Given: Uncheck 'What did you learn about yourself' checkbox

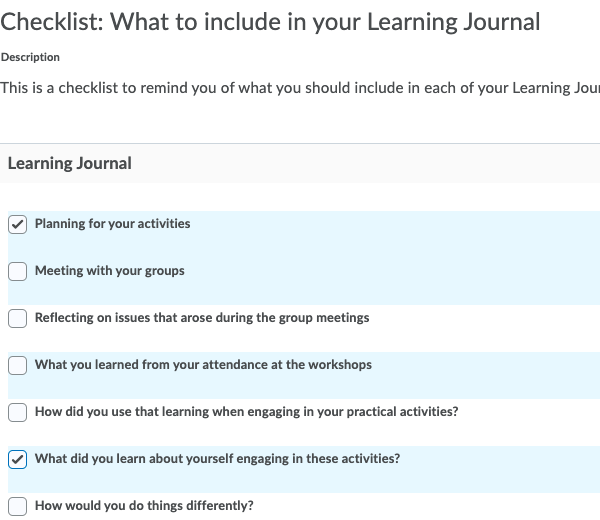Looking at the screenshot, I should [x=18, y=459].
